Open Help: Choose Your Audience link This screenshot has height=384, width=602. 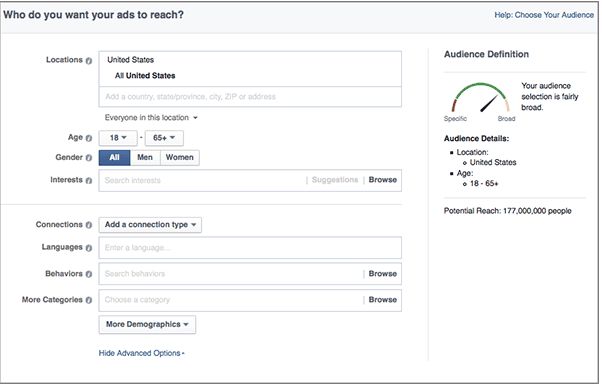(544, 15)
